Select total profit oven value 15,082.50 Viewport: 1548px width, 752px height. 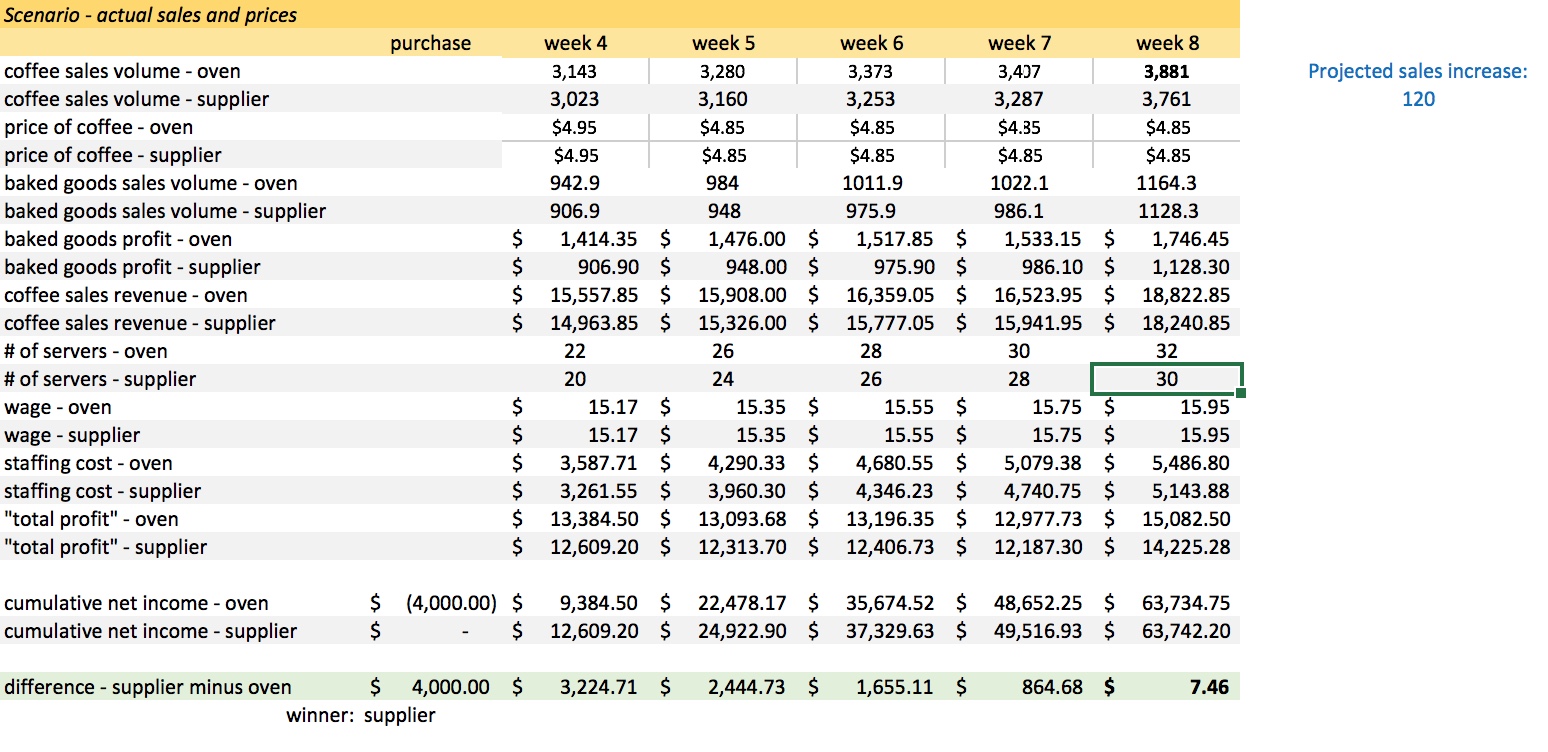pos(1186,519)
